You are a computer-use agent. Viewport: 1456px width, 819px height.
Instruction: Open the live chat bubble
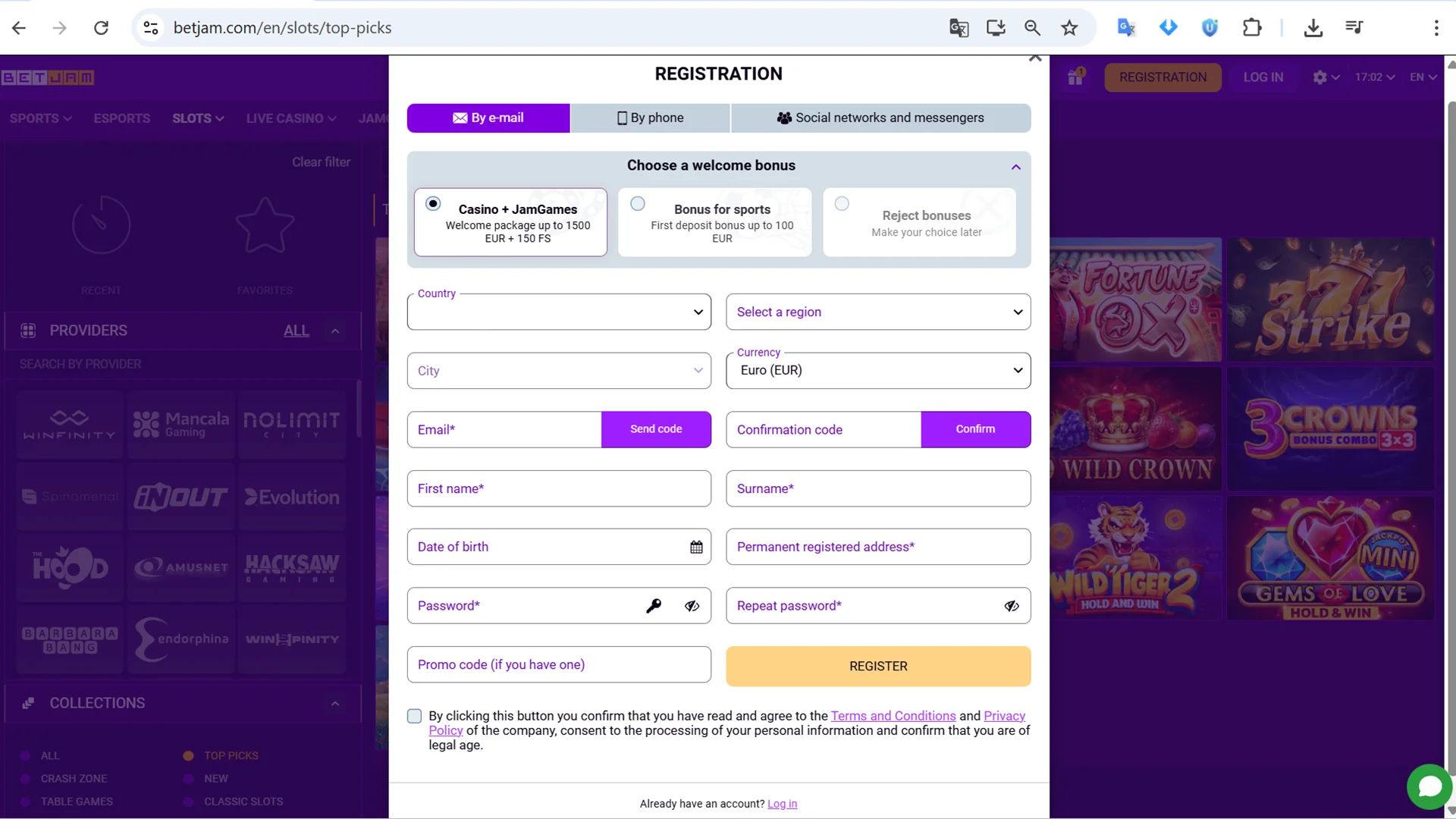pyautogui.click(x=1429, y=786)
